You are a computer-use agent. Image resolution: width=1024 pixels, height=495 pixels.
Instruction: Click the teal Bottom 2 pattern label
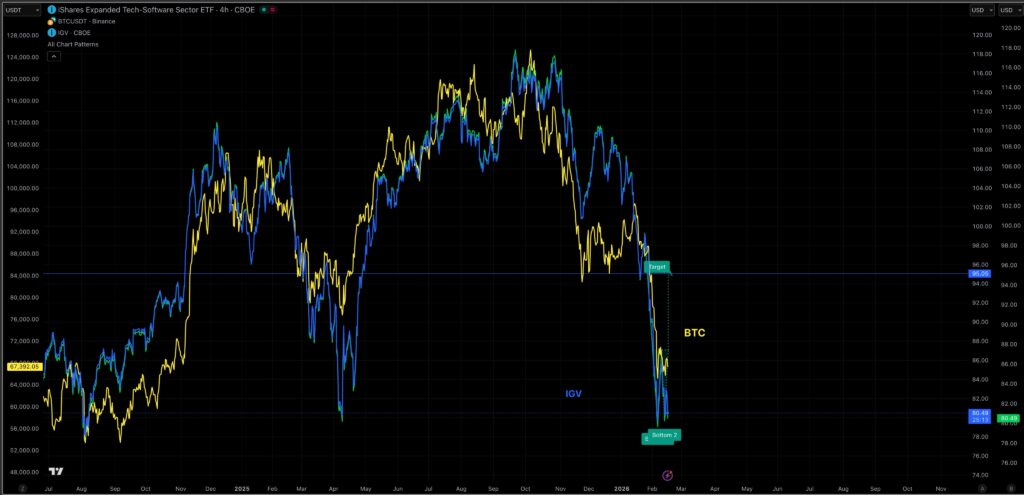[x=665, y=435]
